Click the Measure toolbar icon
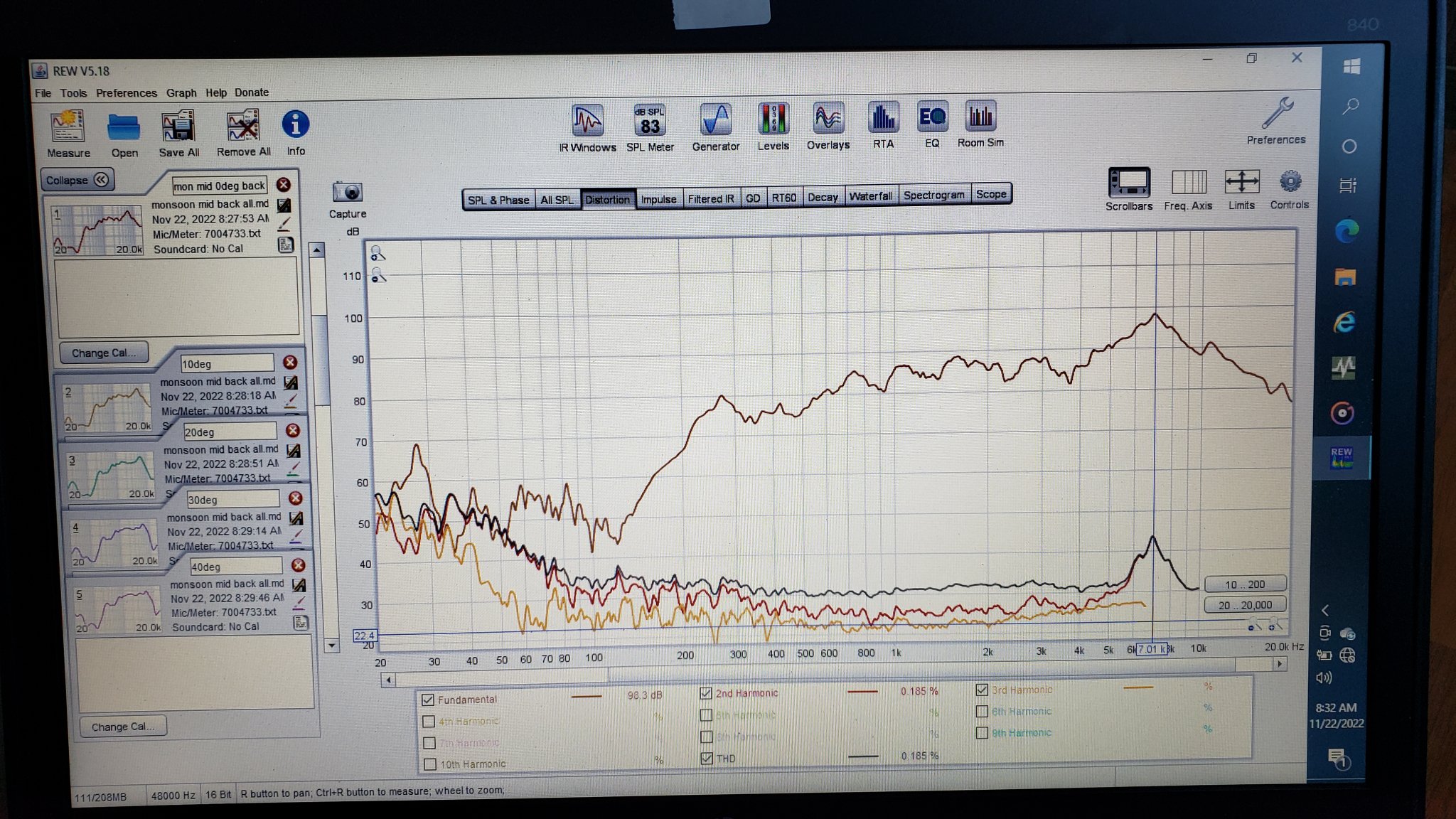Viewport: 1456px width, 819px height. tap(68, 134)
